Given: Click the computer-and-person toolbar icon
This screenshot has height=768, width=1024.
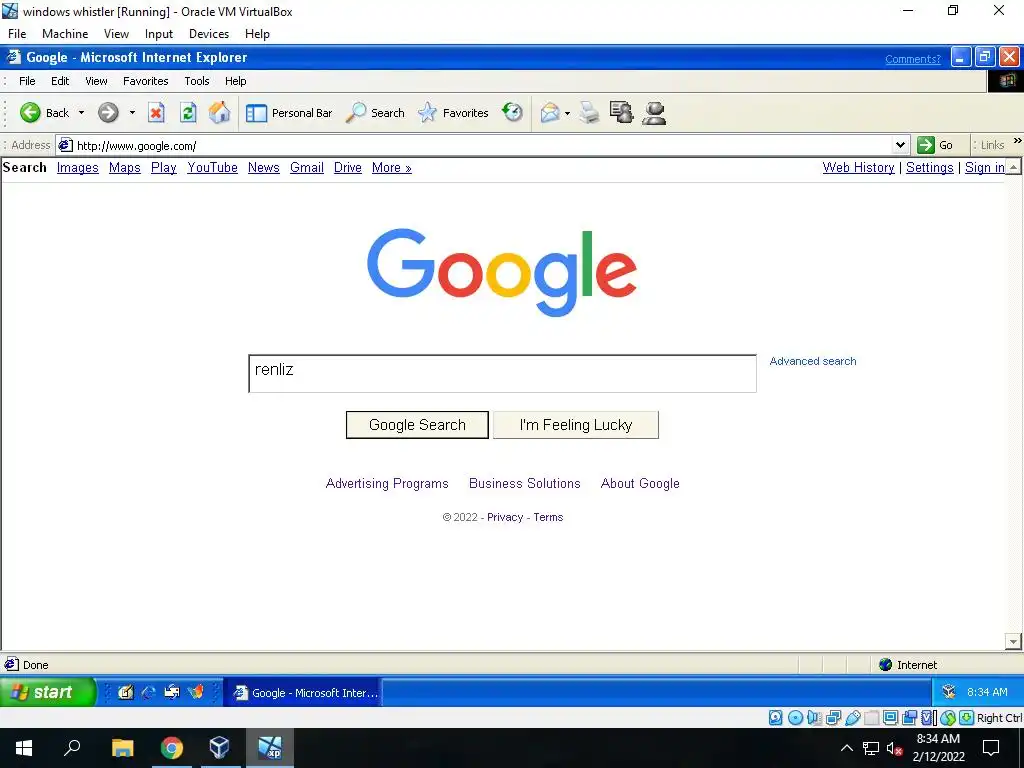Looking at the screenshot, I should pyautogui.click(x=621, y=113).
